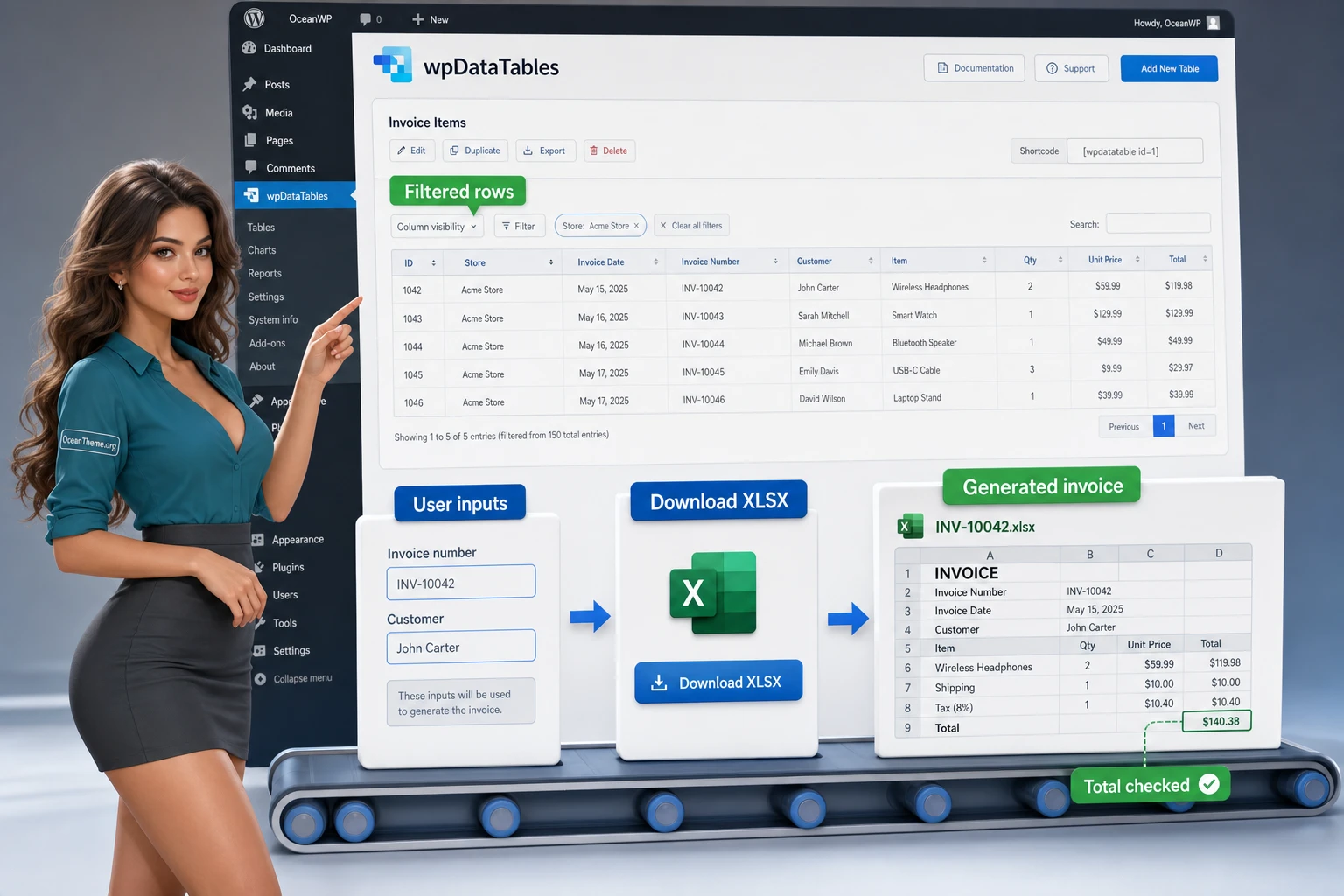This screenshot has height=896, width=1344.
Task: Click the wpDataTables logo in the page header
Action: (x=393, y=65)
